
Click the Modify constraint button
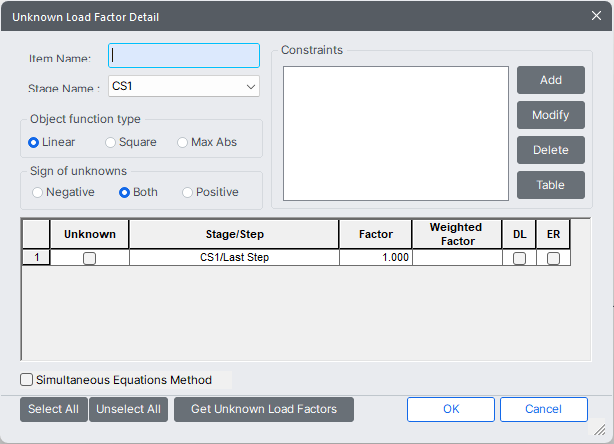551,115
